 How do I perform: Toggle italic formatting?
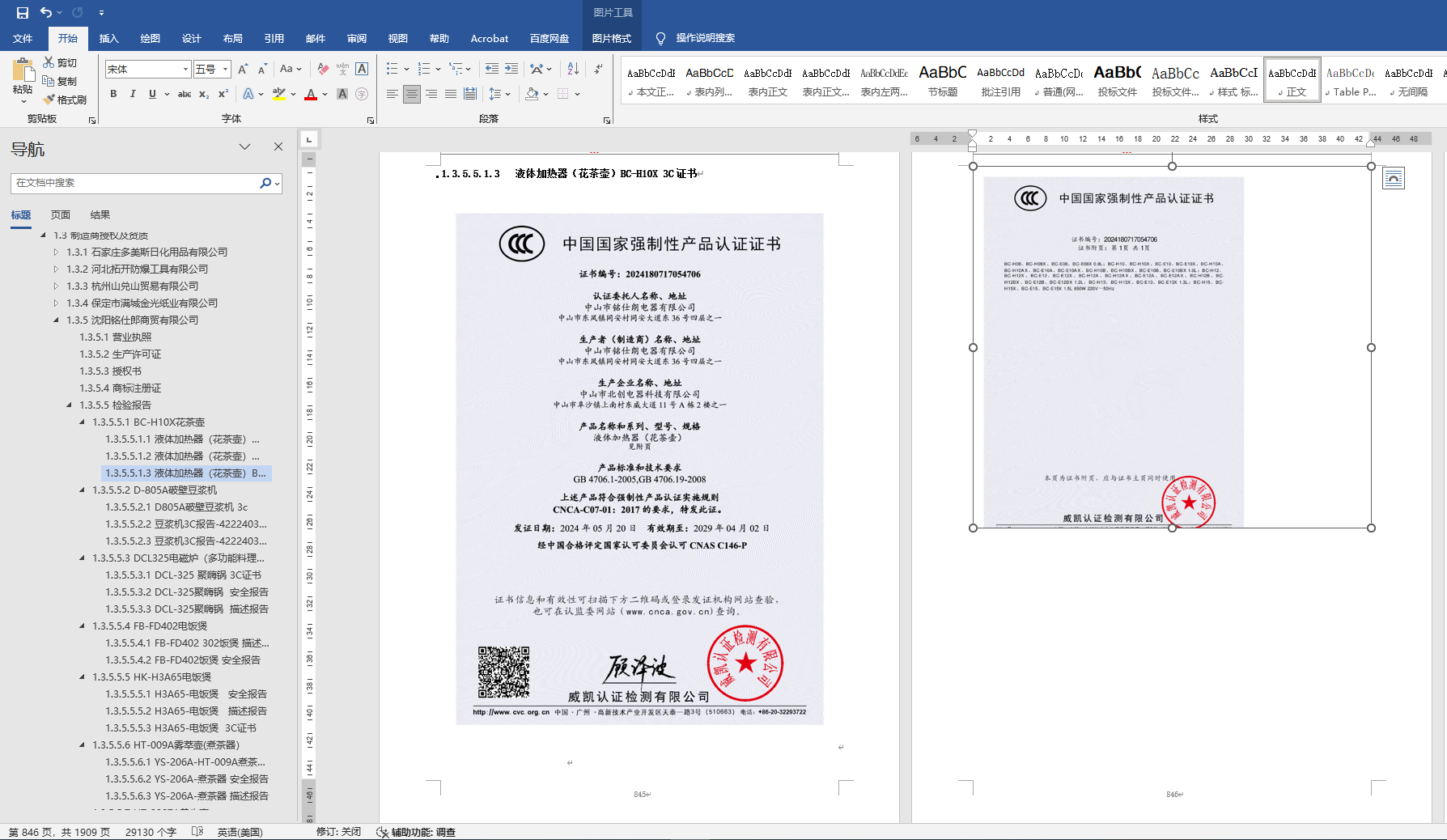coord(133,94)
